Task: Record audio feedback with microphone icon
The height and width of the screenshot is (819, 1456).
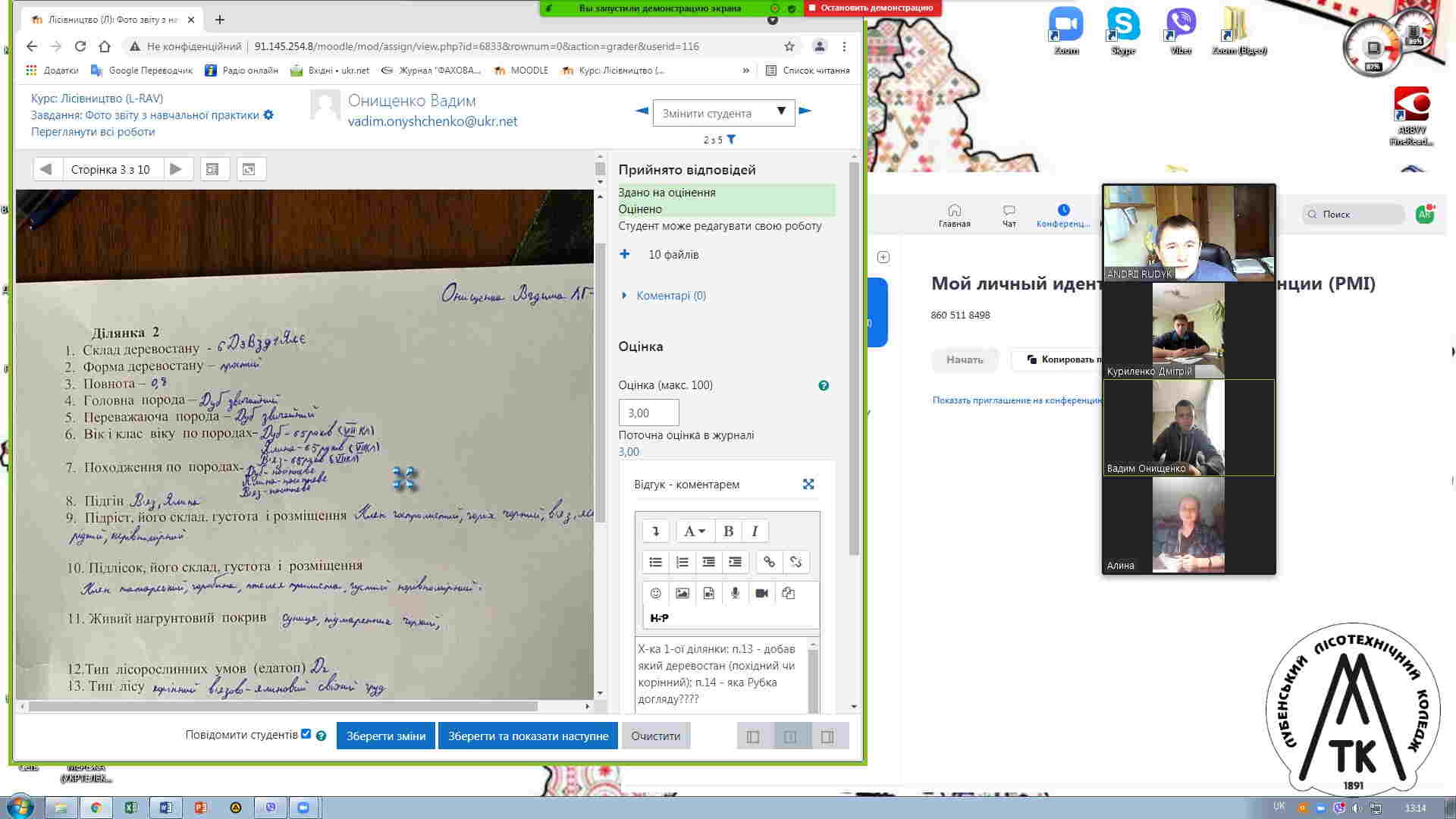Action: [736, 593]
